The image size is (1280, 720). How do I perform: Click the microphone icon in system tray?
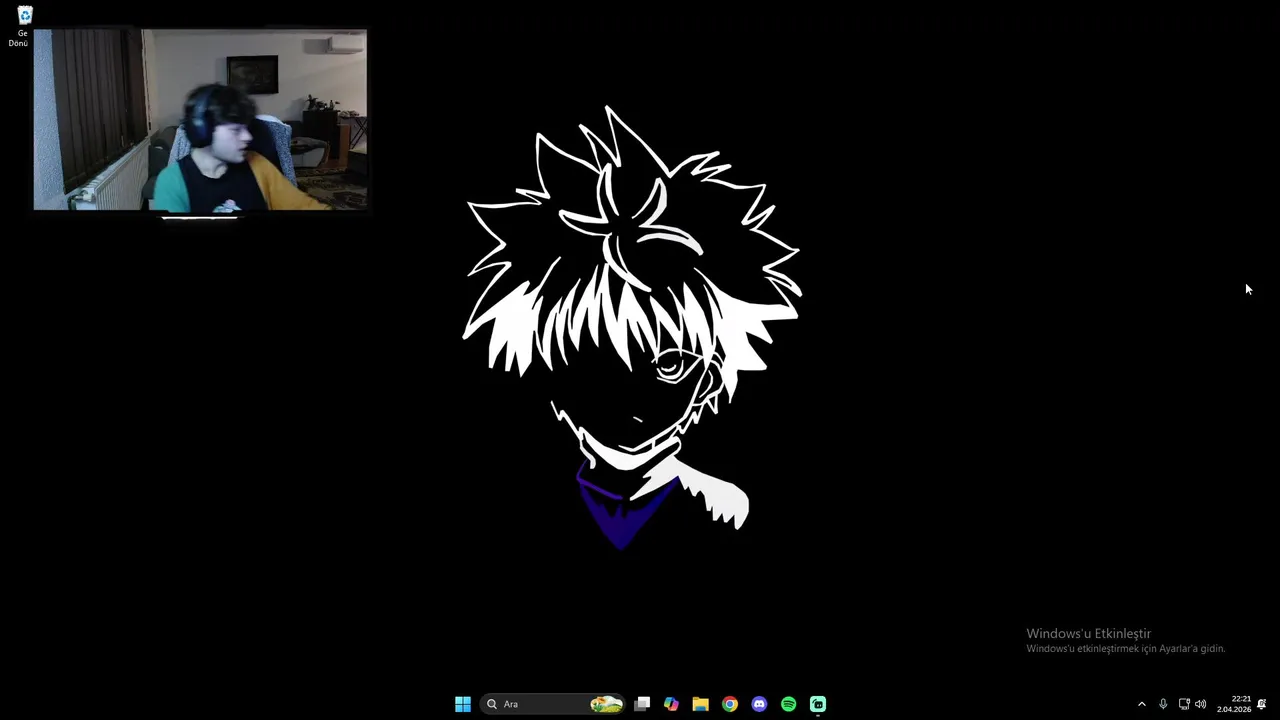[1163, 704]
